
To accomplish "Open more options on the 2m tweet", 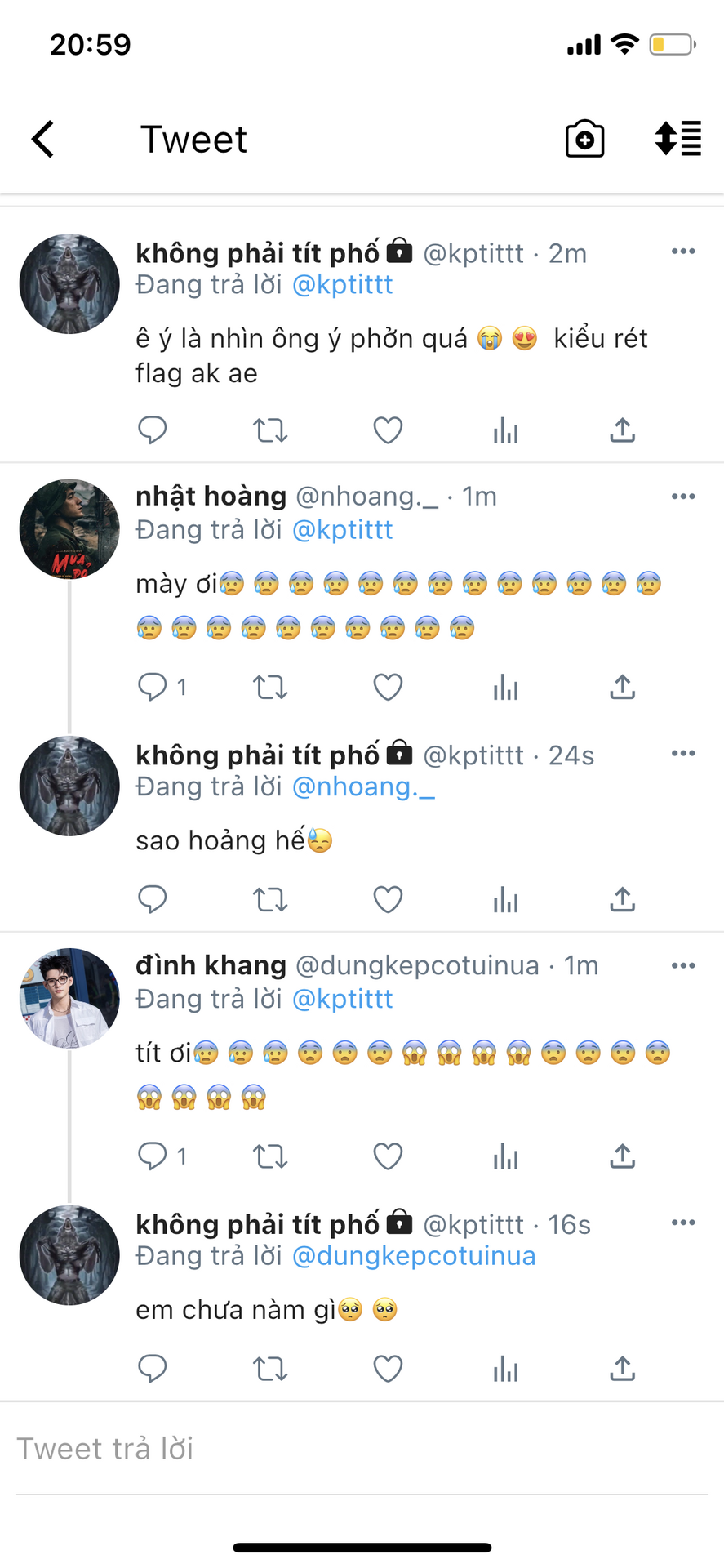I will pos(682,252).
